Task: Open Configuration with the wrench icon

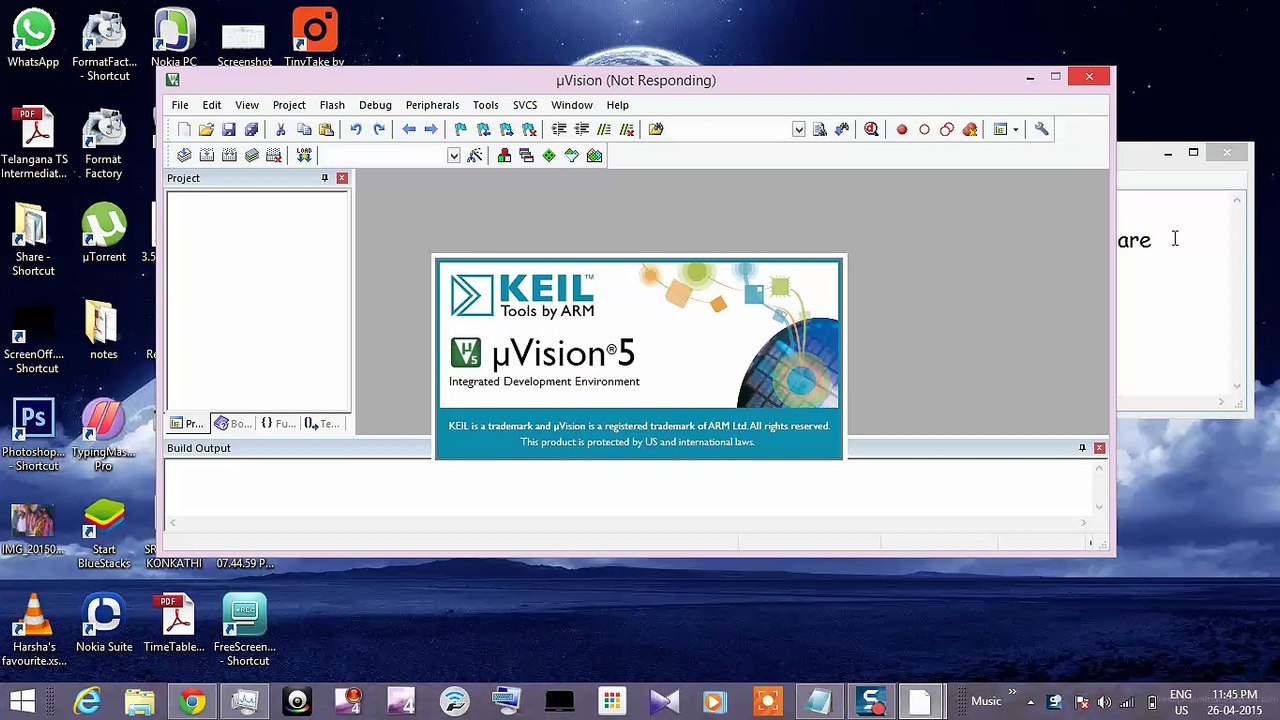Action: [x=1041, y=129]
